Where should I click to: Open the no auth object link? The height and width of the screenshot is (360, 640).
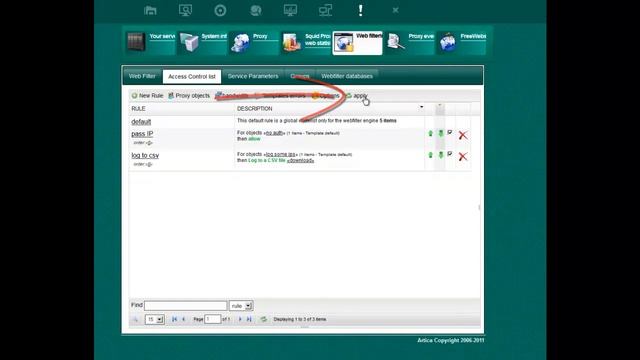tap(274, 133)
